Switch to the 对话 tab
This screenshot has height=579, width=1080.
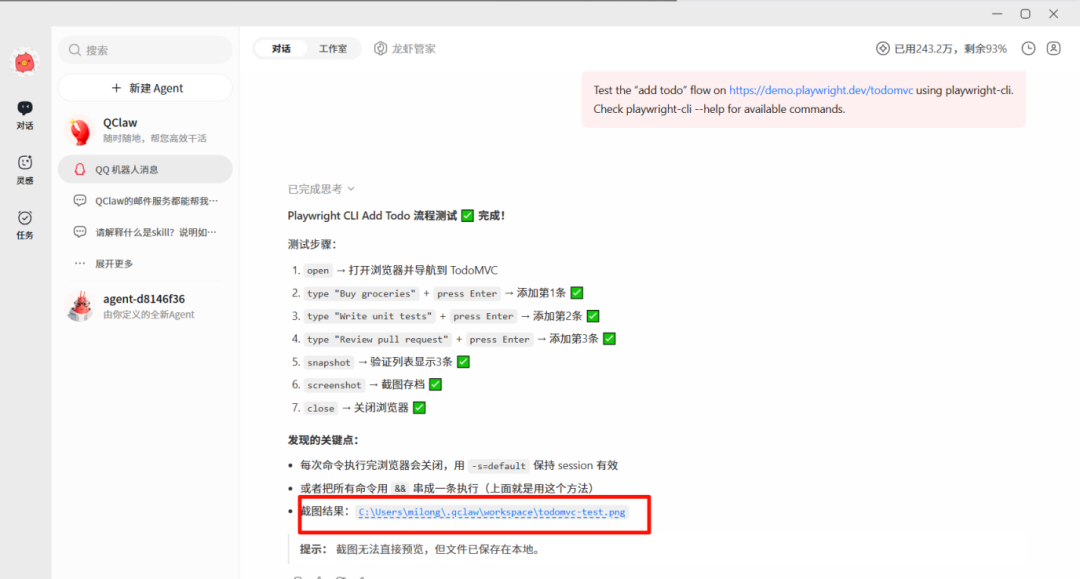(281, 49)
